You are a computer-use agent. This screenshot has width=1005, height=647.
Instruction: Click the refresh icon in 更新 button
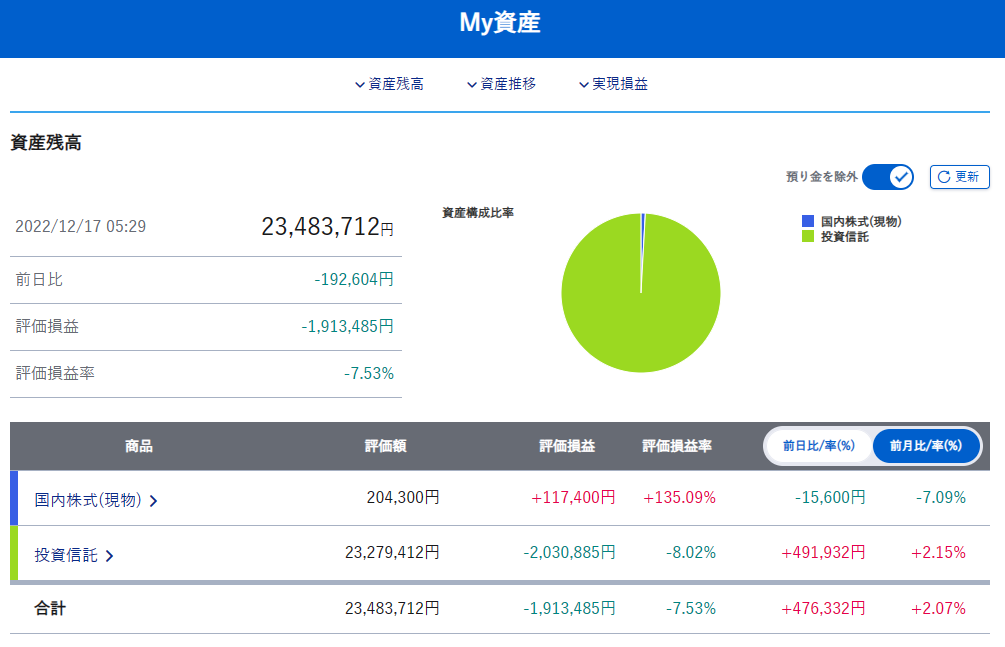[x=943, y=177]
